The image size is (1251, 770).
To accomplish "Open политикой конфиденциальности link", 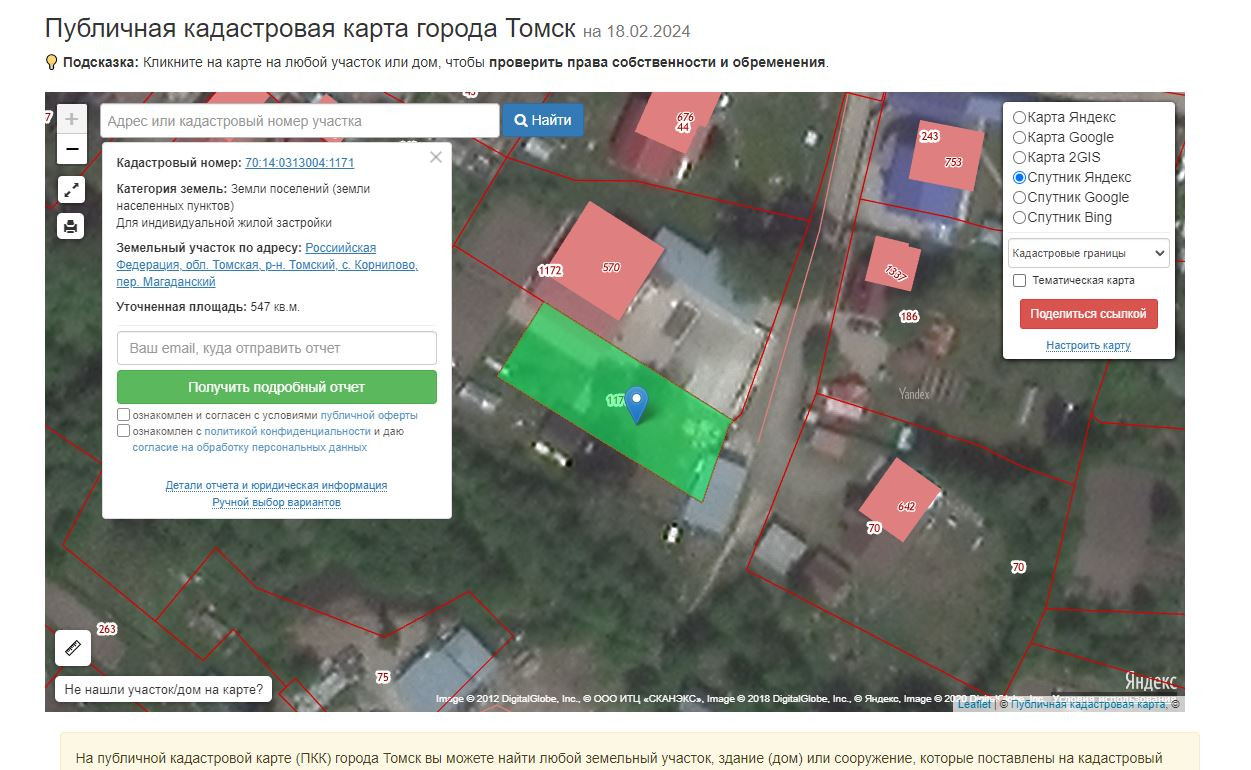I will point(287,431).
